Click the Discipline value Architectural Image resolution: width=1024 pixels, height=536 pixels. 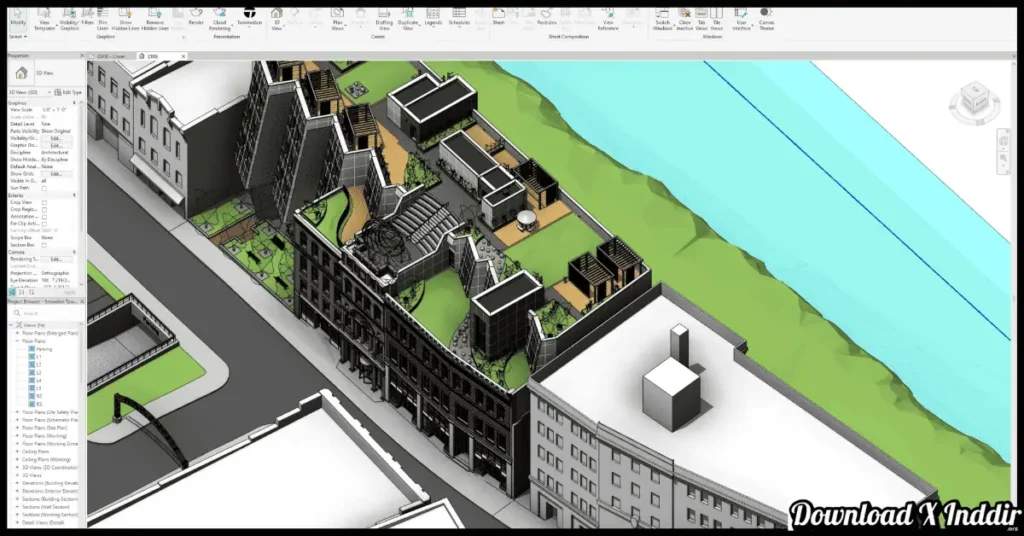[x=55, y=153]
